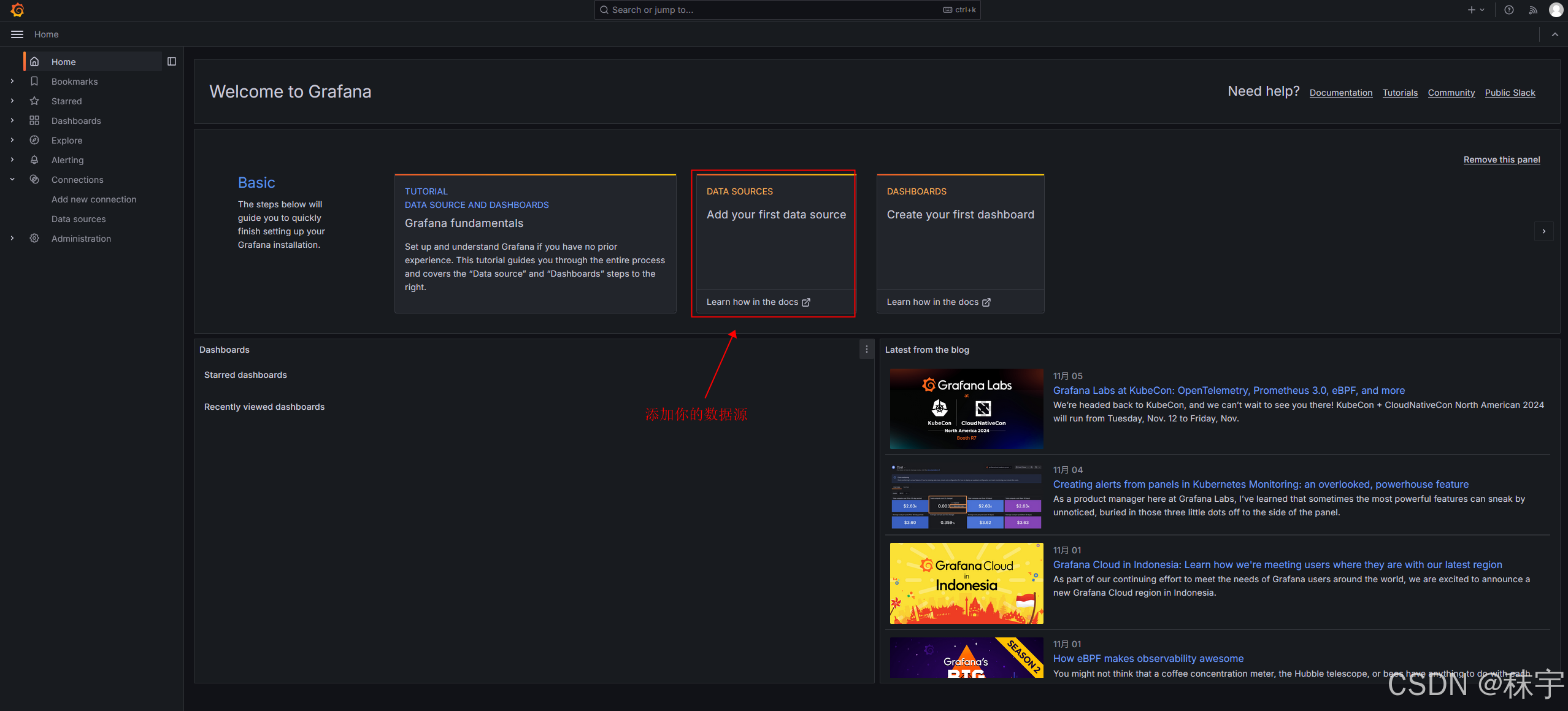Open the help question-mark icon
The image size is (1568, 711).
tap(1508, 10)
